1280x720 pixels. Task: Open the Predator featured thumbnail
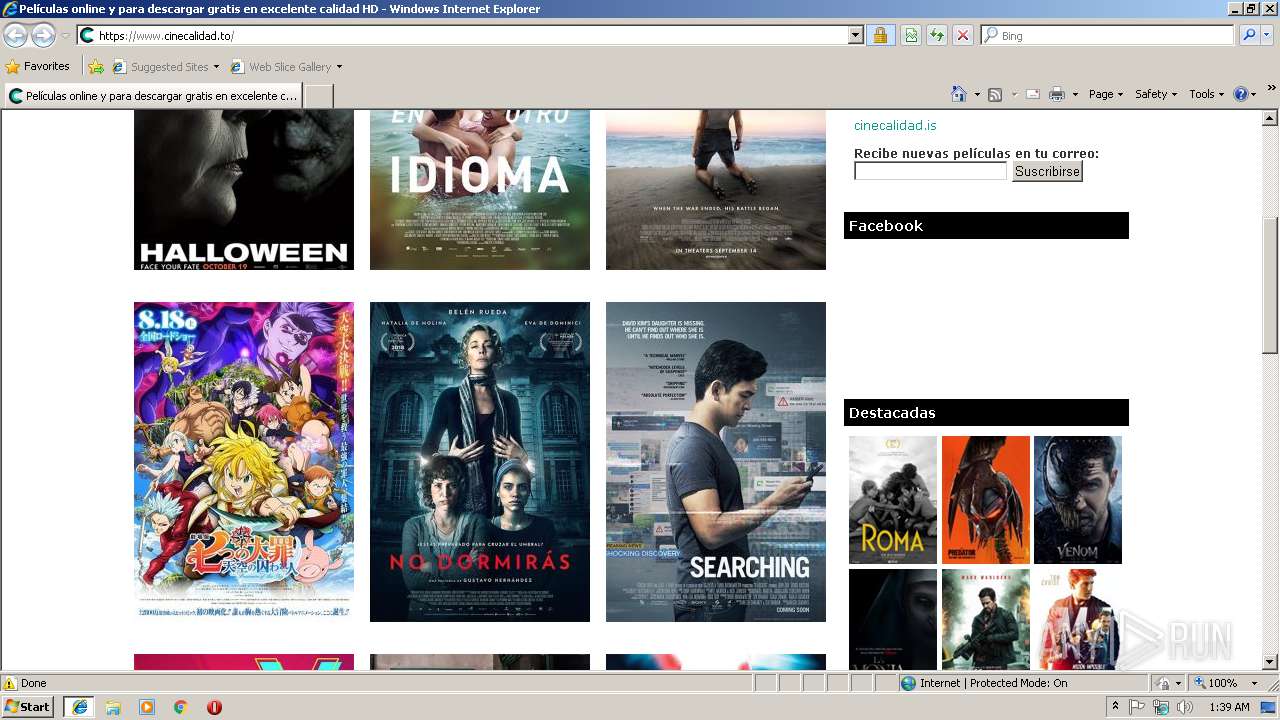[986, 500]
